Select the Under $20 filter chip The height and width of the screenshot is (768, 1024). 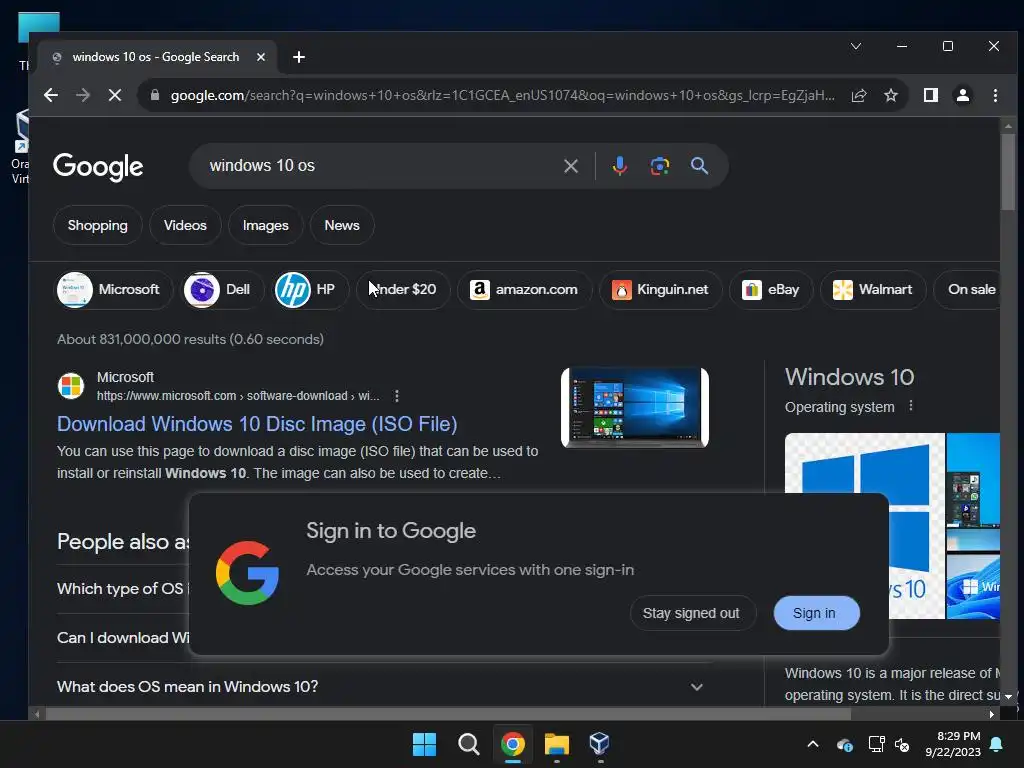pos(403,289)
